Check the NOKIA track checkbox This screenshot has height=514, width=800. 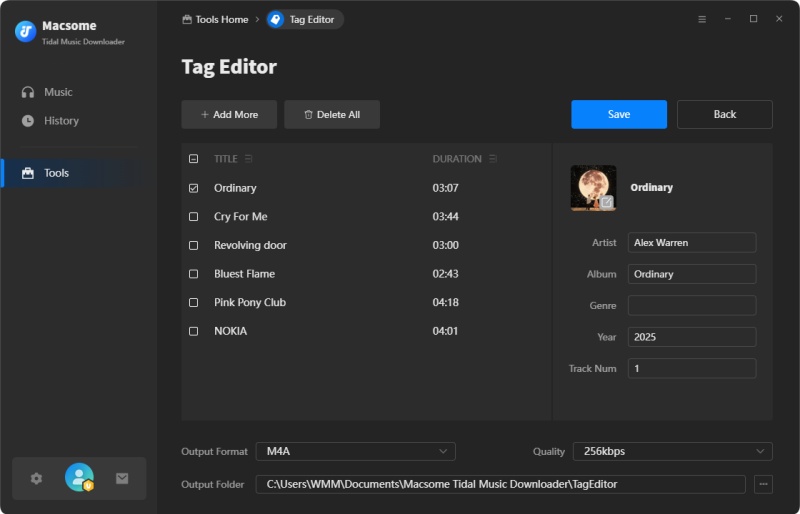193,331
